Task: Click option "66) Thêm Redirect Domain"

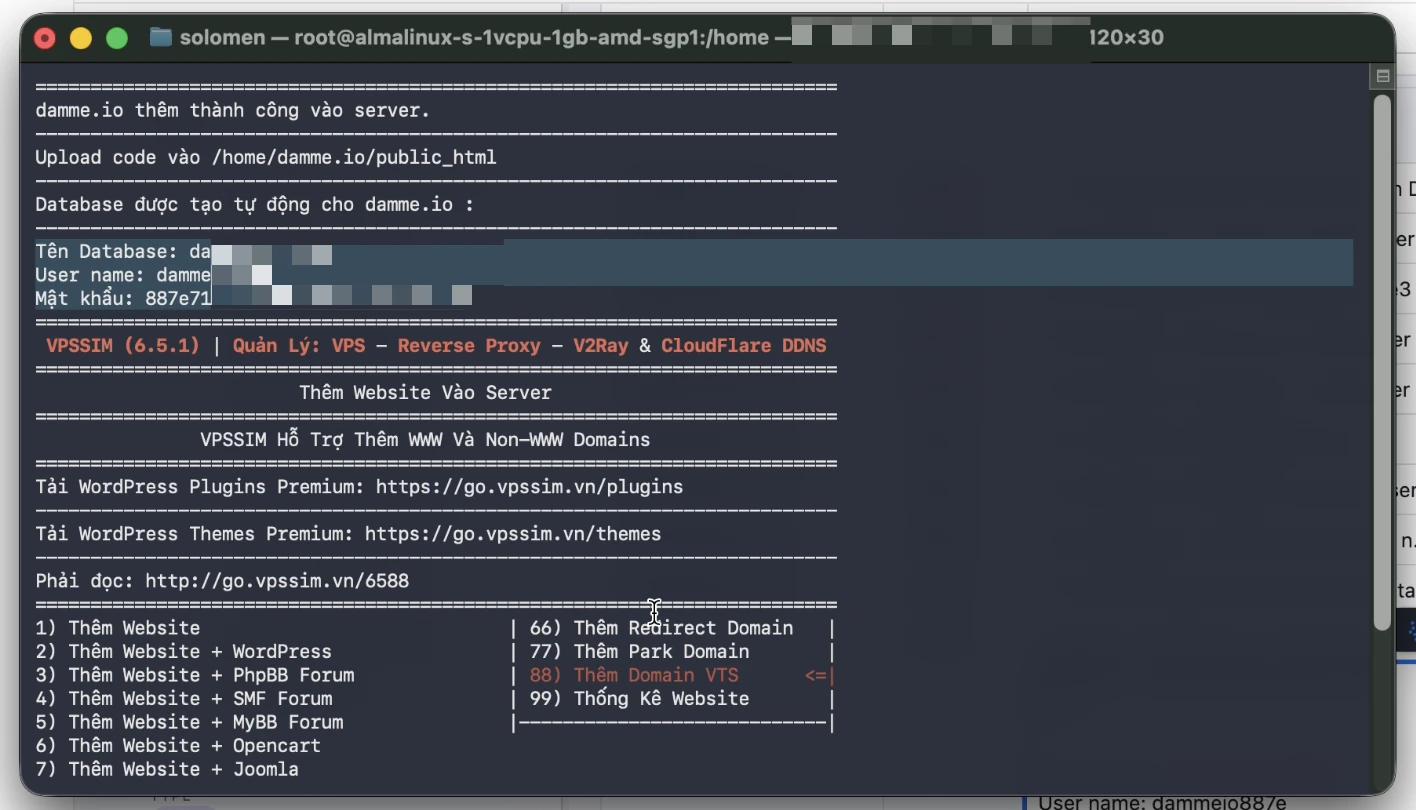Action: point(662,628)
